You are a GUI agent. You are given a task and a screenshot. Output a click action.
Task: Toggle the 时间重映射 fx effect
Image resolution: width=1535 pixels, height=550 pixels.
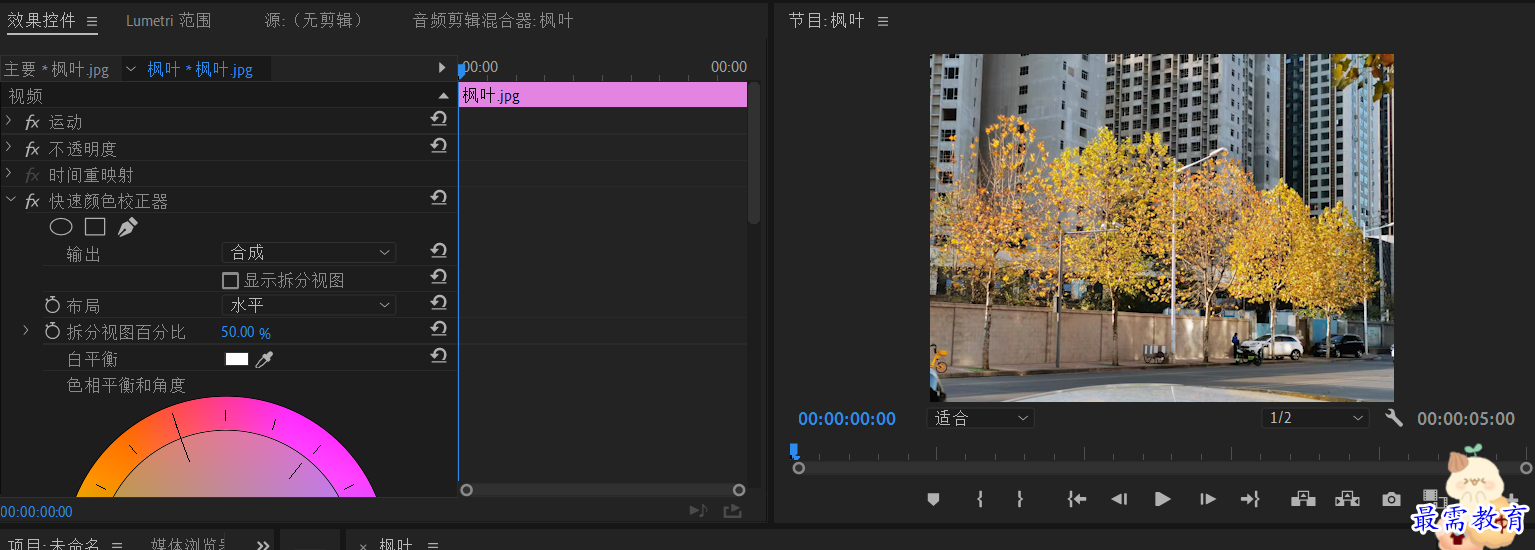tap(32, 175)
